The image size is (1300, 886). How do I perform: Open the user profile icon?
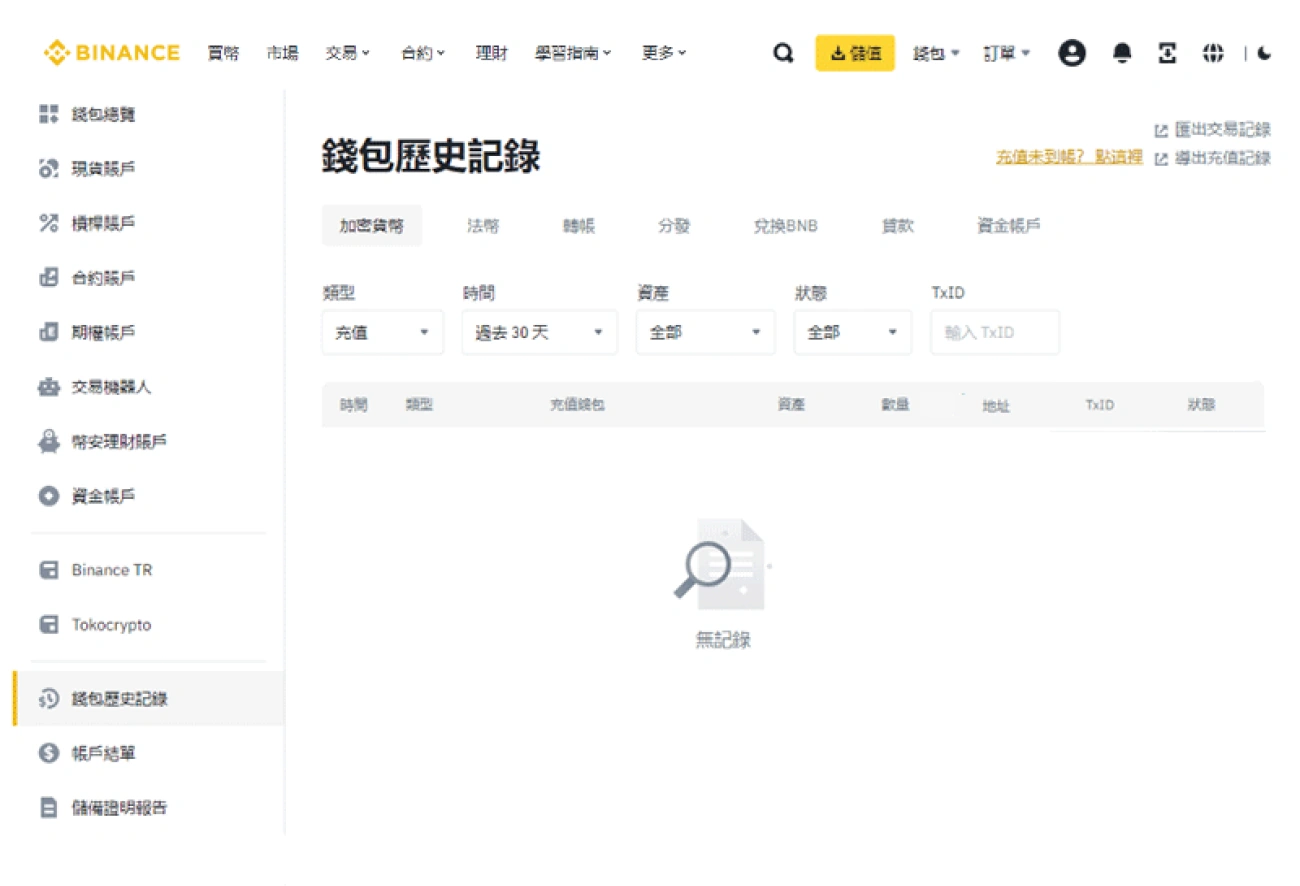pyautogui.click(x=1072, y=53)
